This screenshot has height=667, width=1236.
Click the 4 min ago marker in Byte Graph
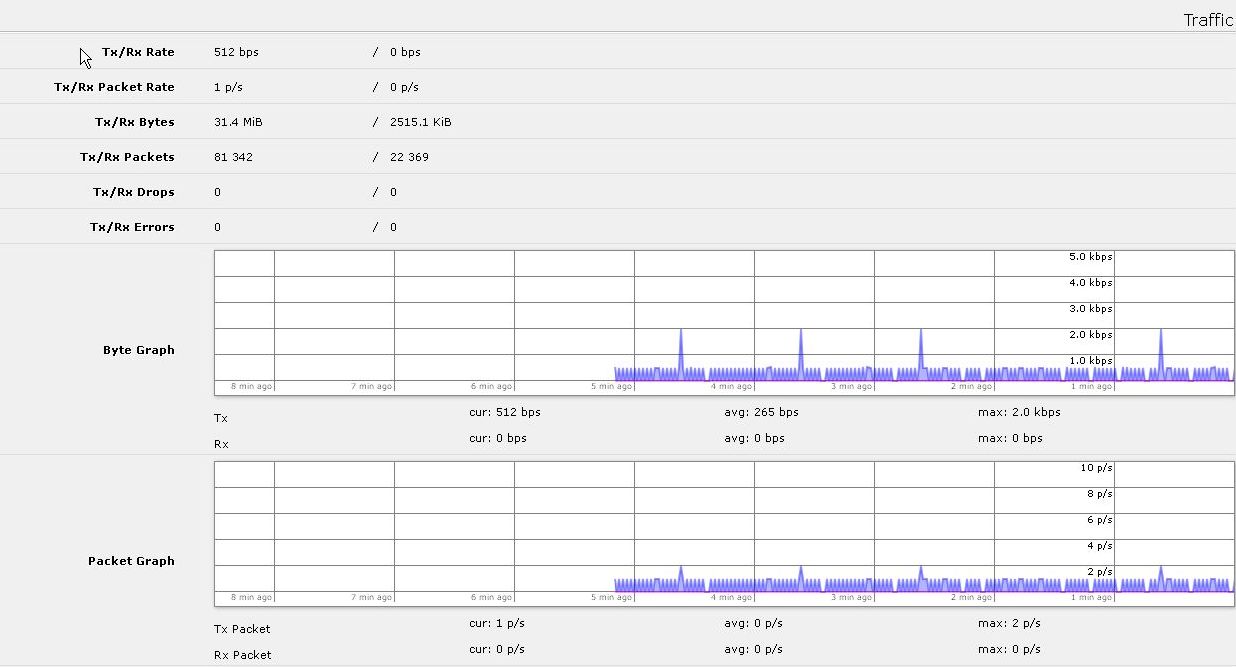[x=731, y=386]
